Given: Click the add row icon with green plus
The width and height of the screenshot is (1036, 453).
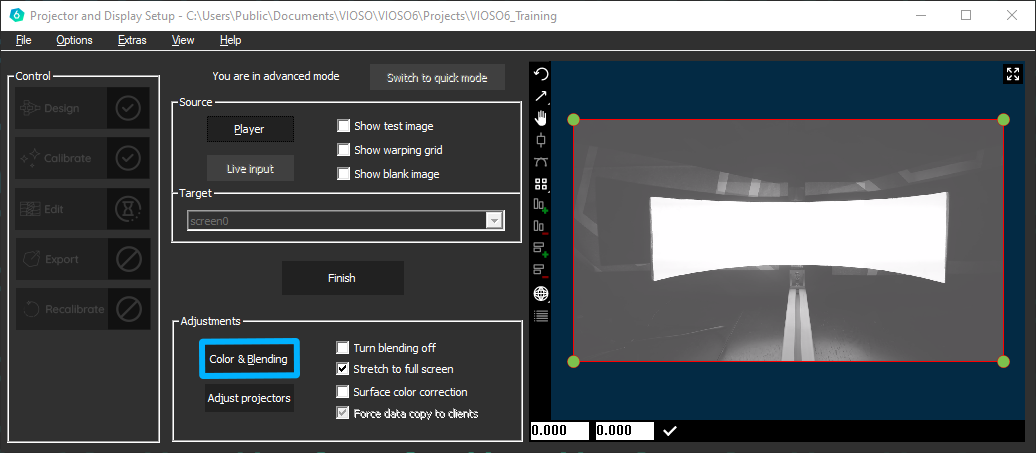Looking at the screenshot, I should tap(540, 249).
